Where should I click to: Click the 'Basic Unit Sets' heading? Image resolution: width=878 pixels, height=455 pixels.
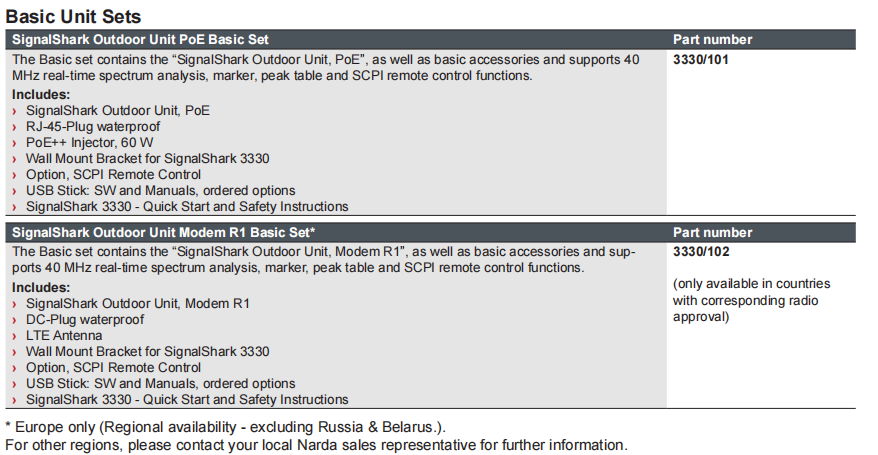coord(73,17)
